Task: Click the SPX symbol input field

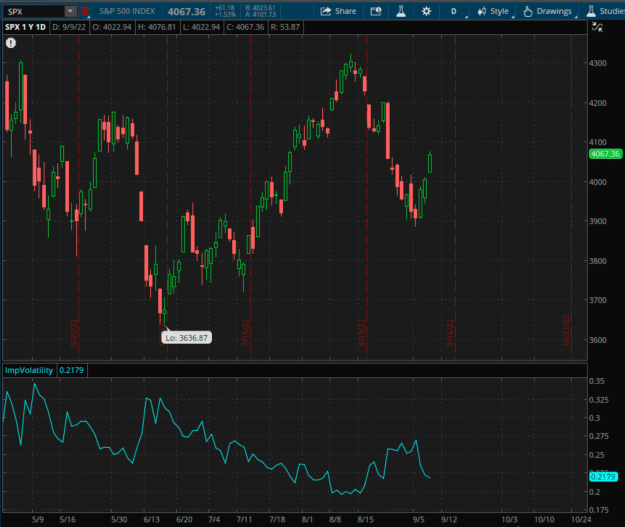Action: (33, 11)
